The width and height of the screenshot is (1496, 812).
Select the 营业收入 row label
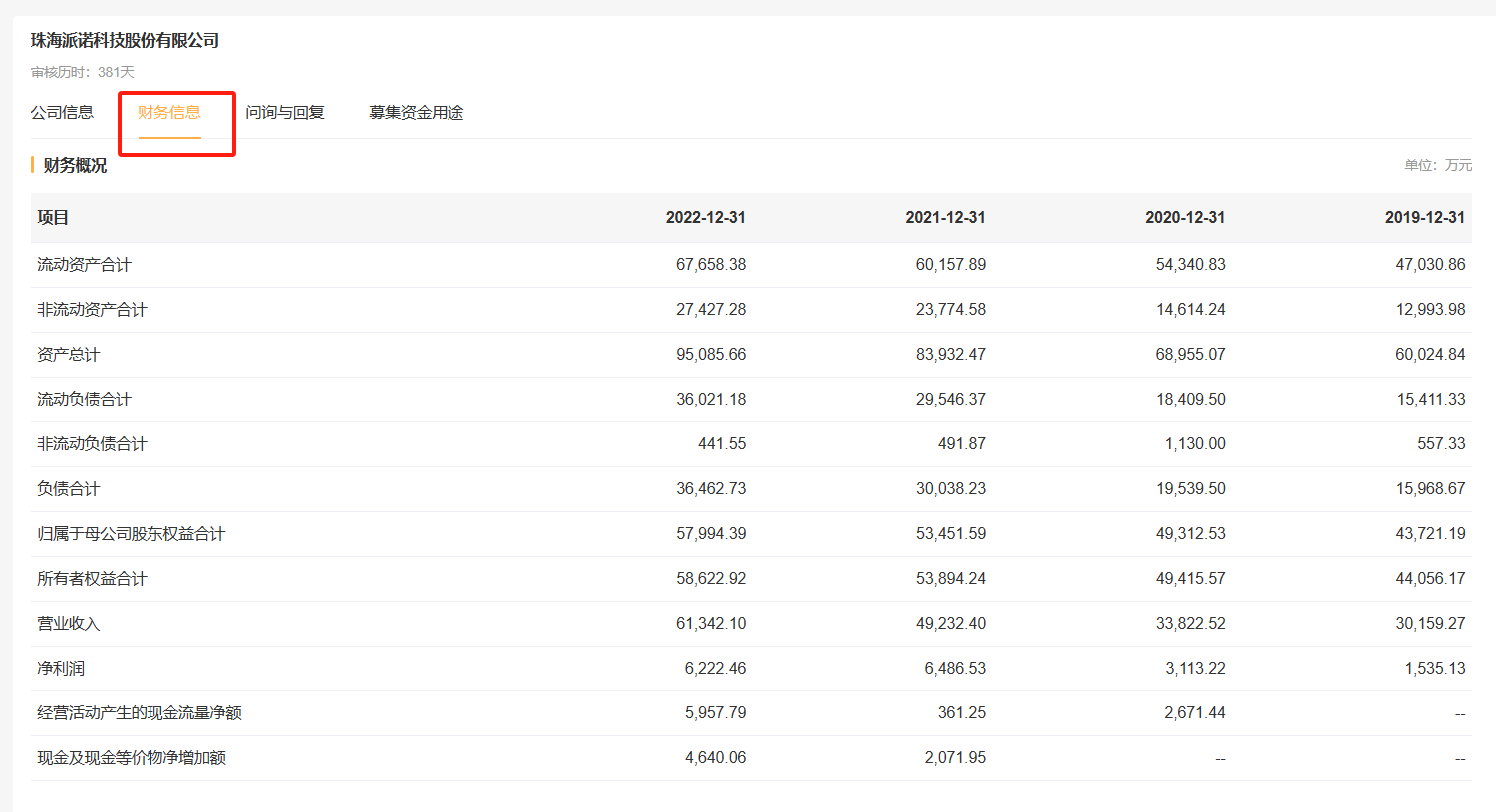click(68, 624)
